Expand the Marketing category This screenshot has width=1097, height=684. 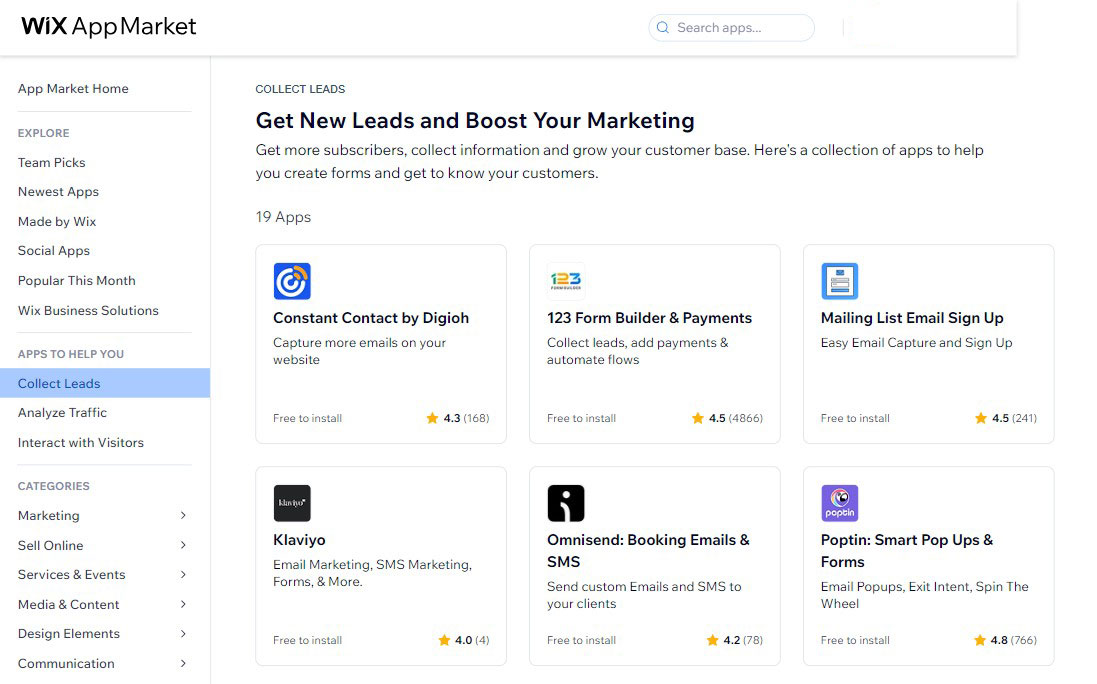(183, 516)
